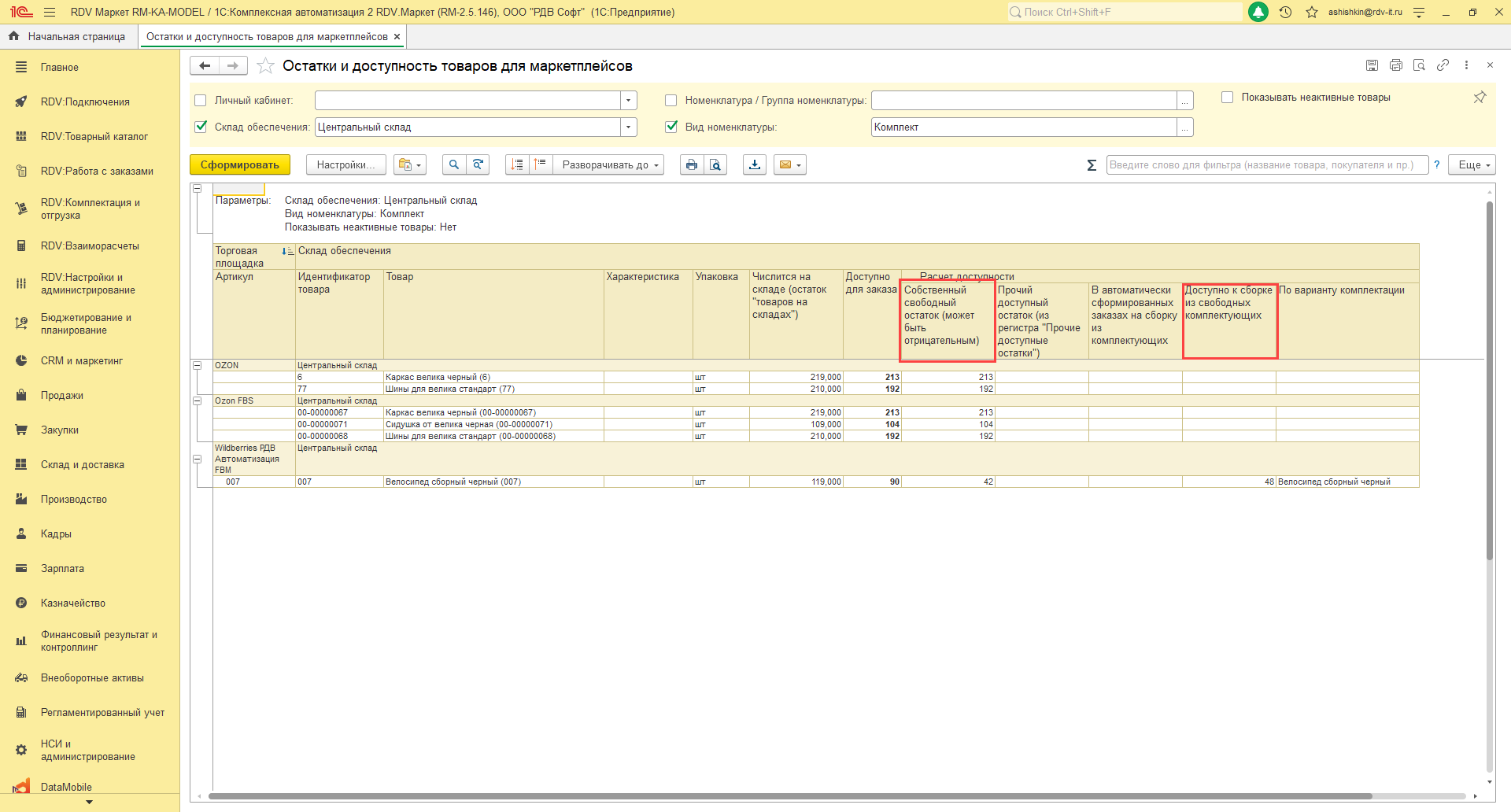1511x812 pixels.
Task: Click the report filter word input field
Action: click(1266, 165)
